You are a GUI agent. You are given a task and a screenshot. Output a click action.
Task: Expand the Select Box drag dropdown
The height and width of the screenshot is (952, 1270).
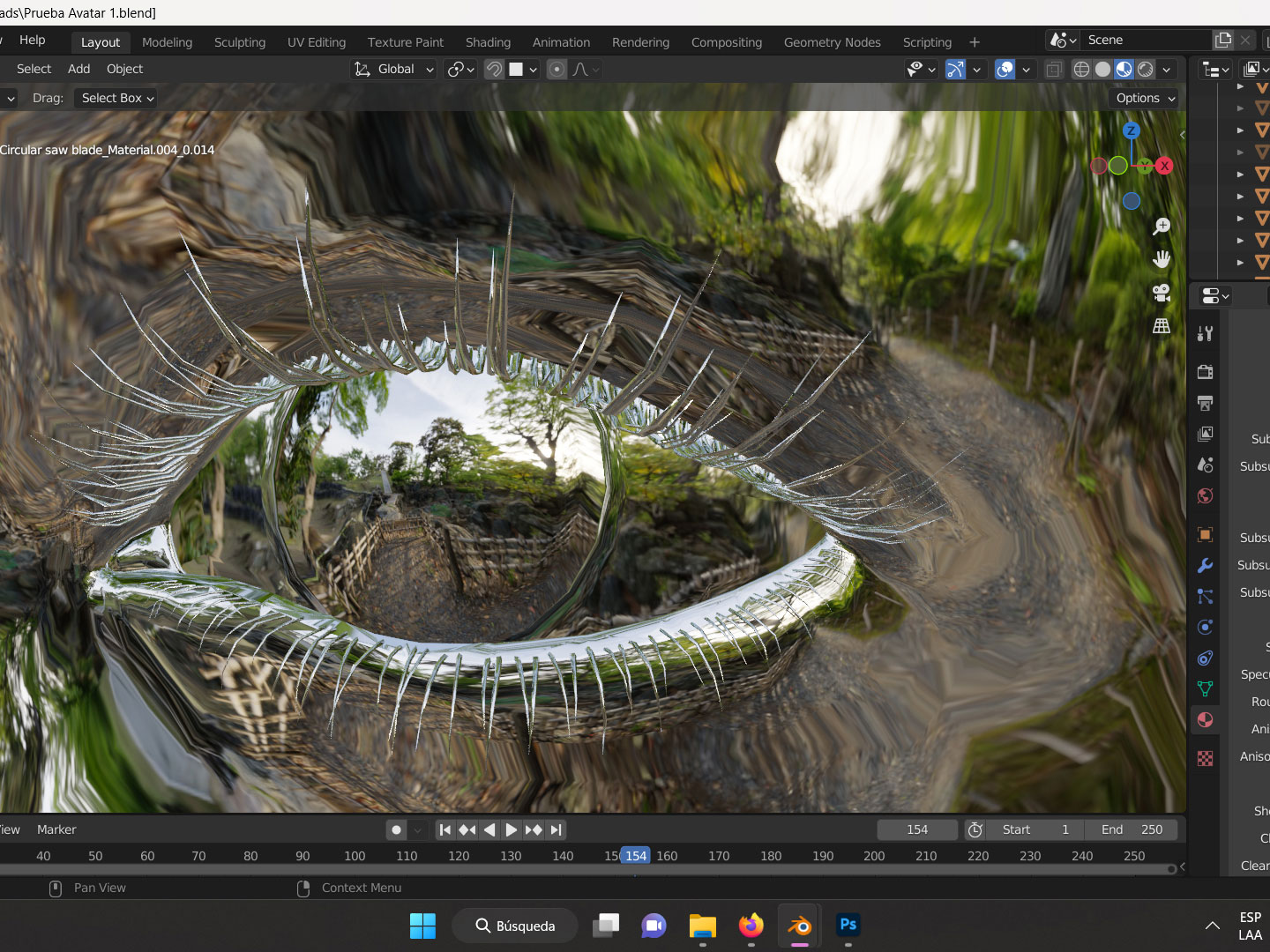(x=117, y=98)
